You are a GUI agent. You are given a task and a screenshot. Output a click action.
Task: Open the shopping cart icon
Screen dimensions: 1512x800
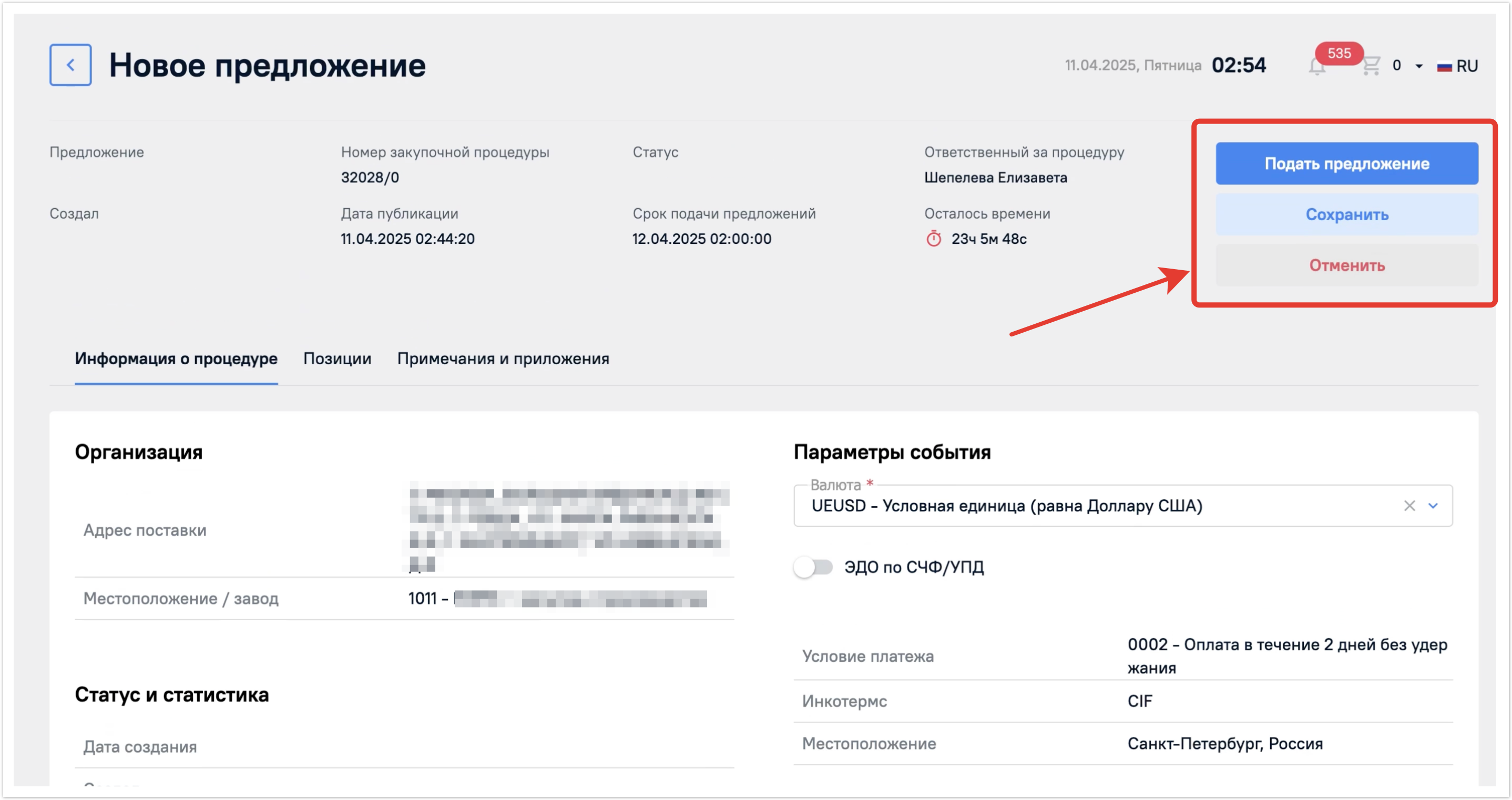pyautogui.click(x=1371, y=65)
